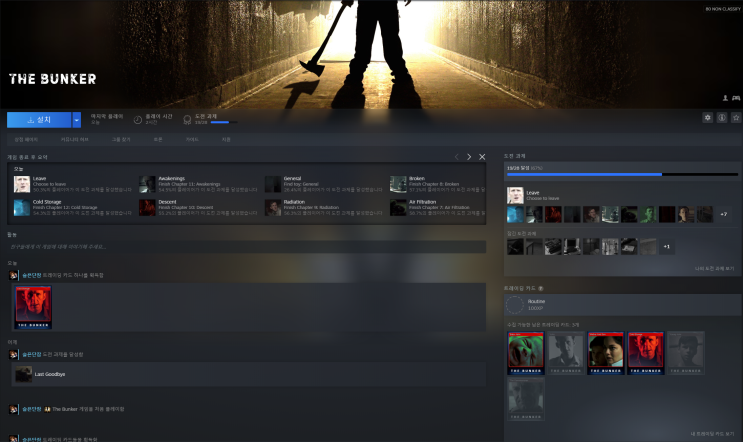The height and width of the screenshot is (442, 743).
Task: Click the first locked achievement thumbnail
Action: 515,246
